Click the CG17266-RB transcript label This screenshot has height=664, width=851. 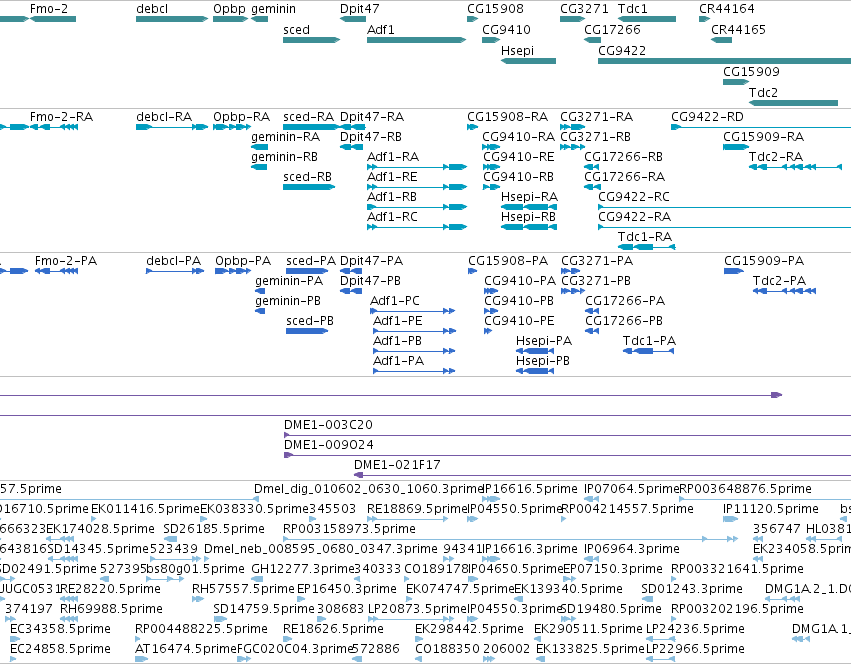623,157
